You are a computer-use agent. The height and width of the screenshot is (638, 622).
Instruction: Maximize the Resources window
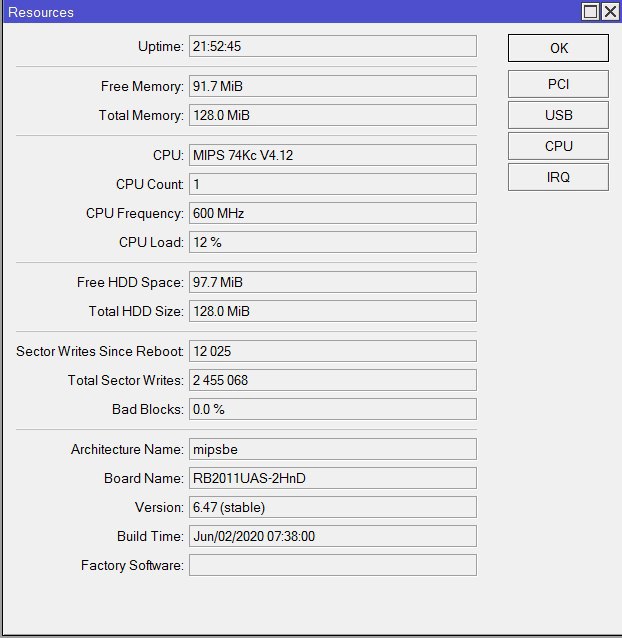[590, 11]
